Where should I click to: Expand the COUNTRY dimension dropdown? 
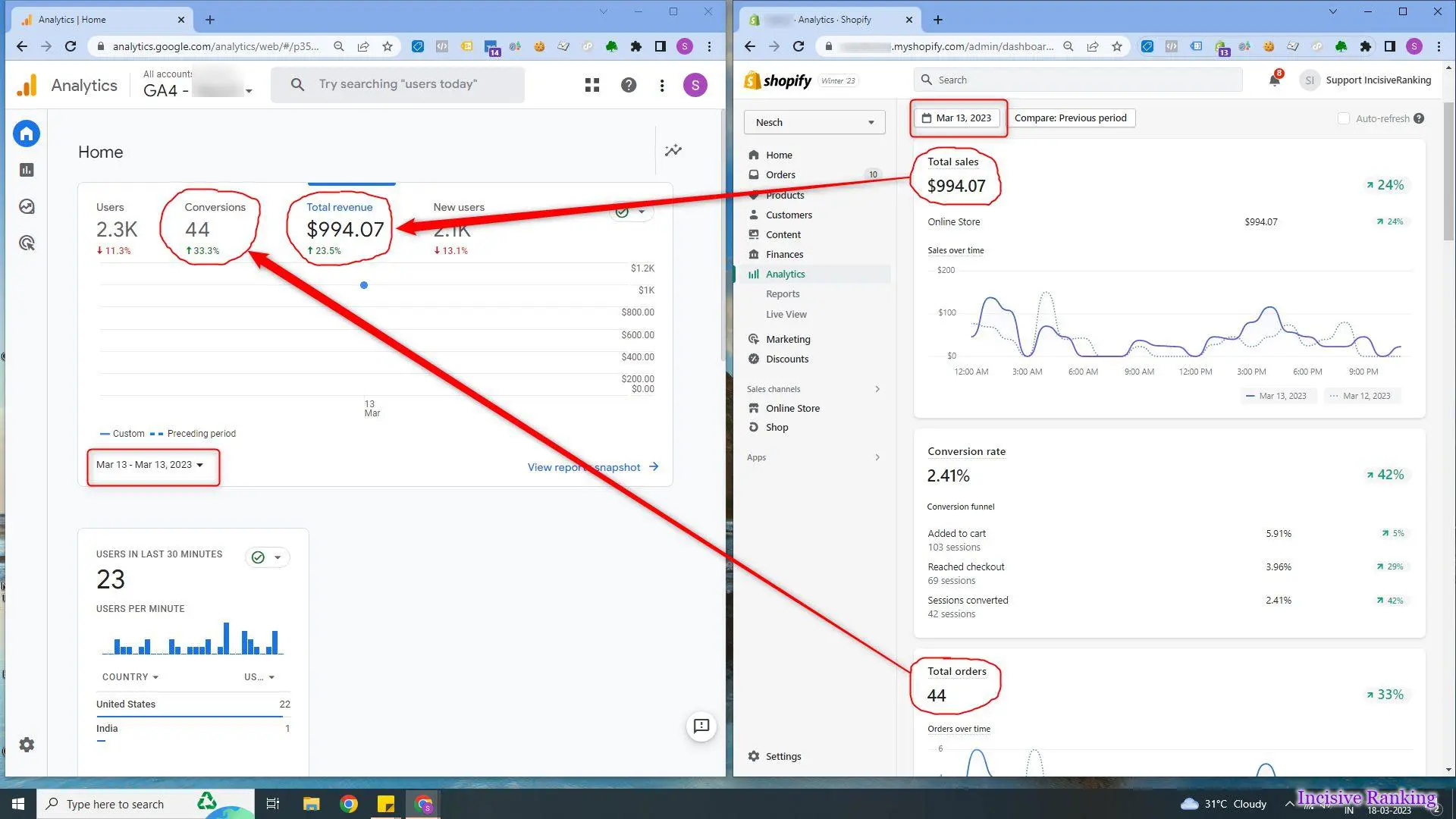[x=130, y=677]
